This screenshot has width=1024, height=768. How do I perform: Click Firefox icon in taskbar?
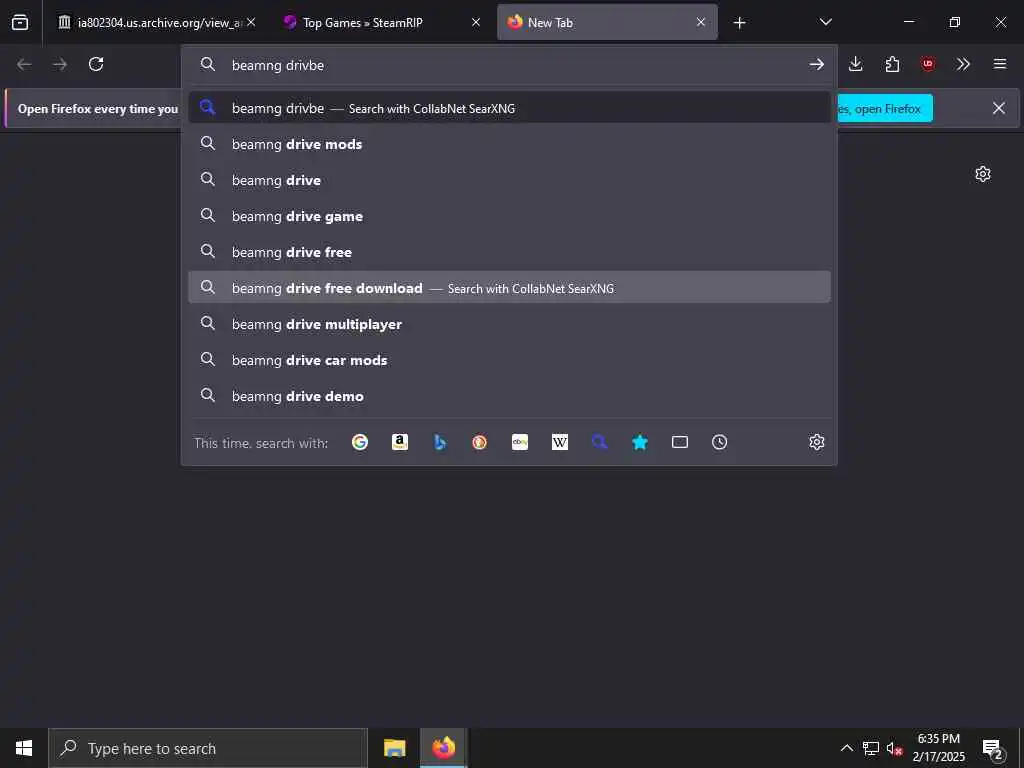click(443, 748)
